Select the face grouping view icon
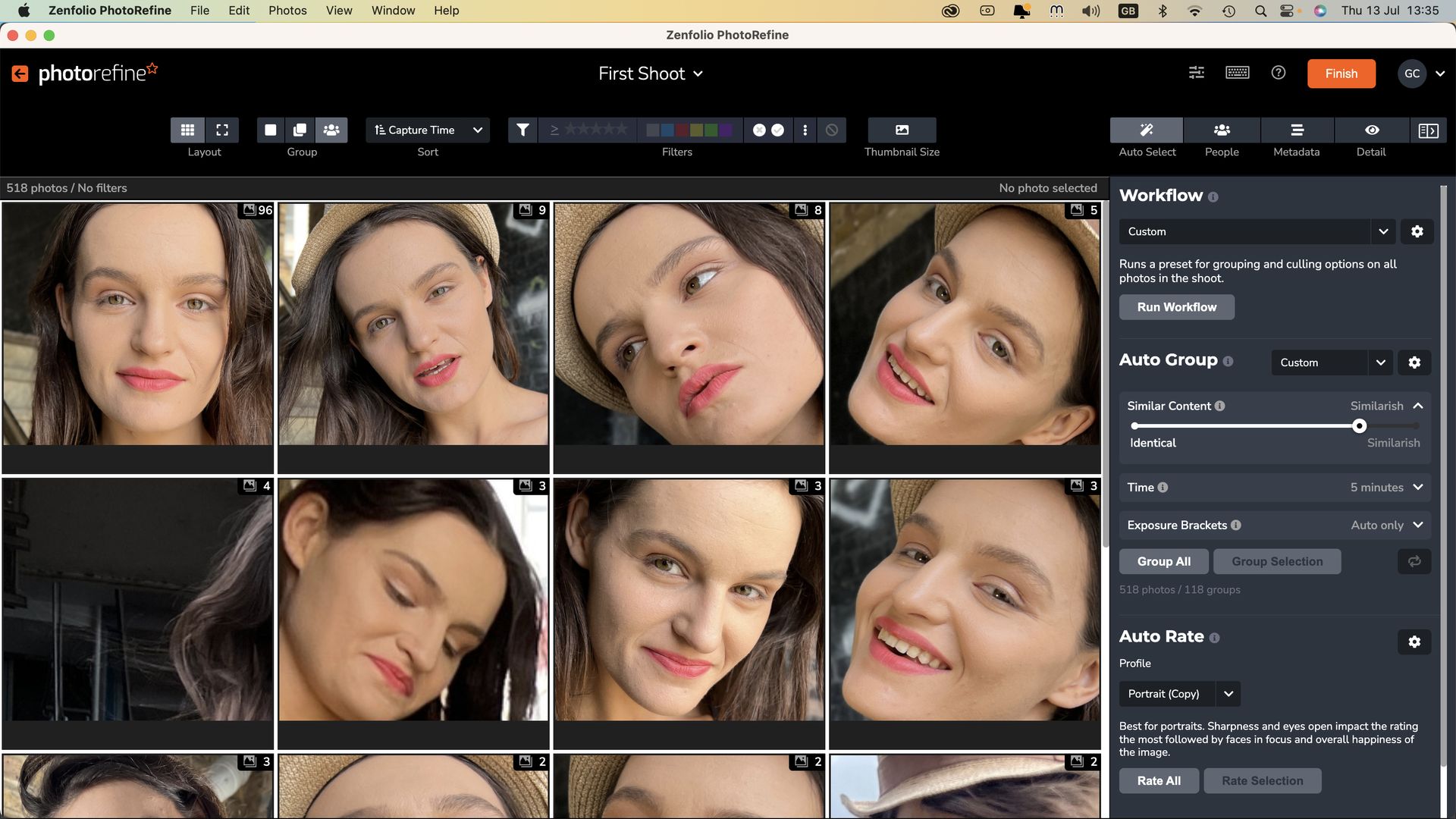This screenshot has height=819, width=1456. click(x=331, y=130)
